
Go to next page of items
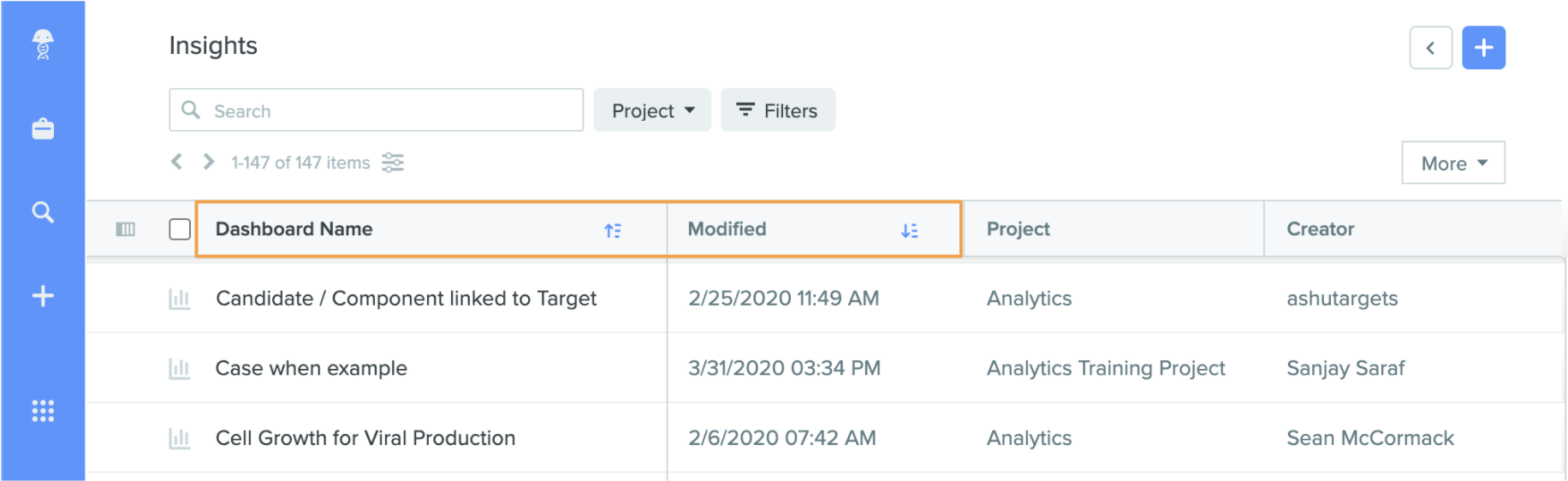tap(208, 162)
